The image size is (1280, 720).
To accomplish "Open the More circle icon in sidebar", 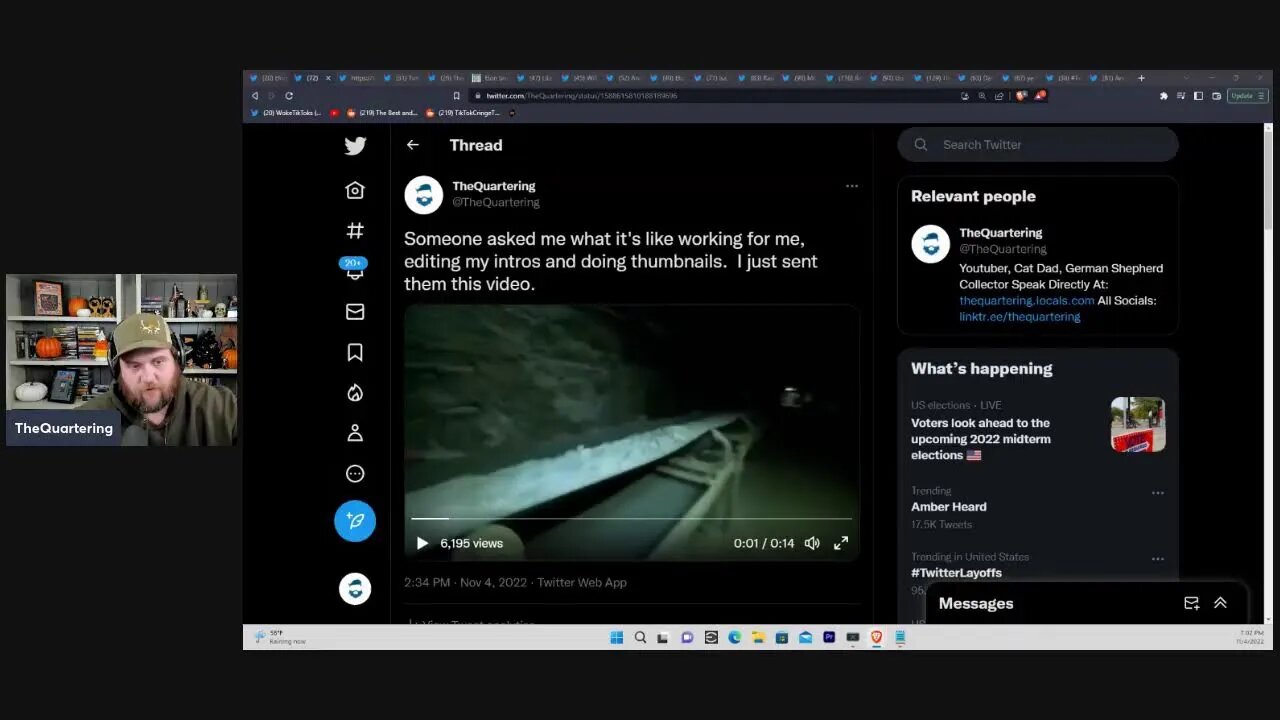I will coord(355,474).
